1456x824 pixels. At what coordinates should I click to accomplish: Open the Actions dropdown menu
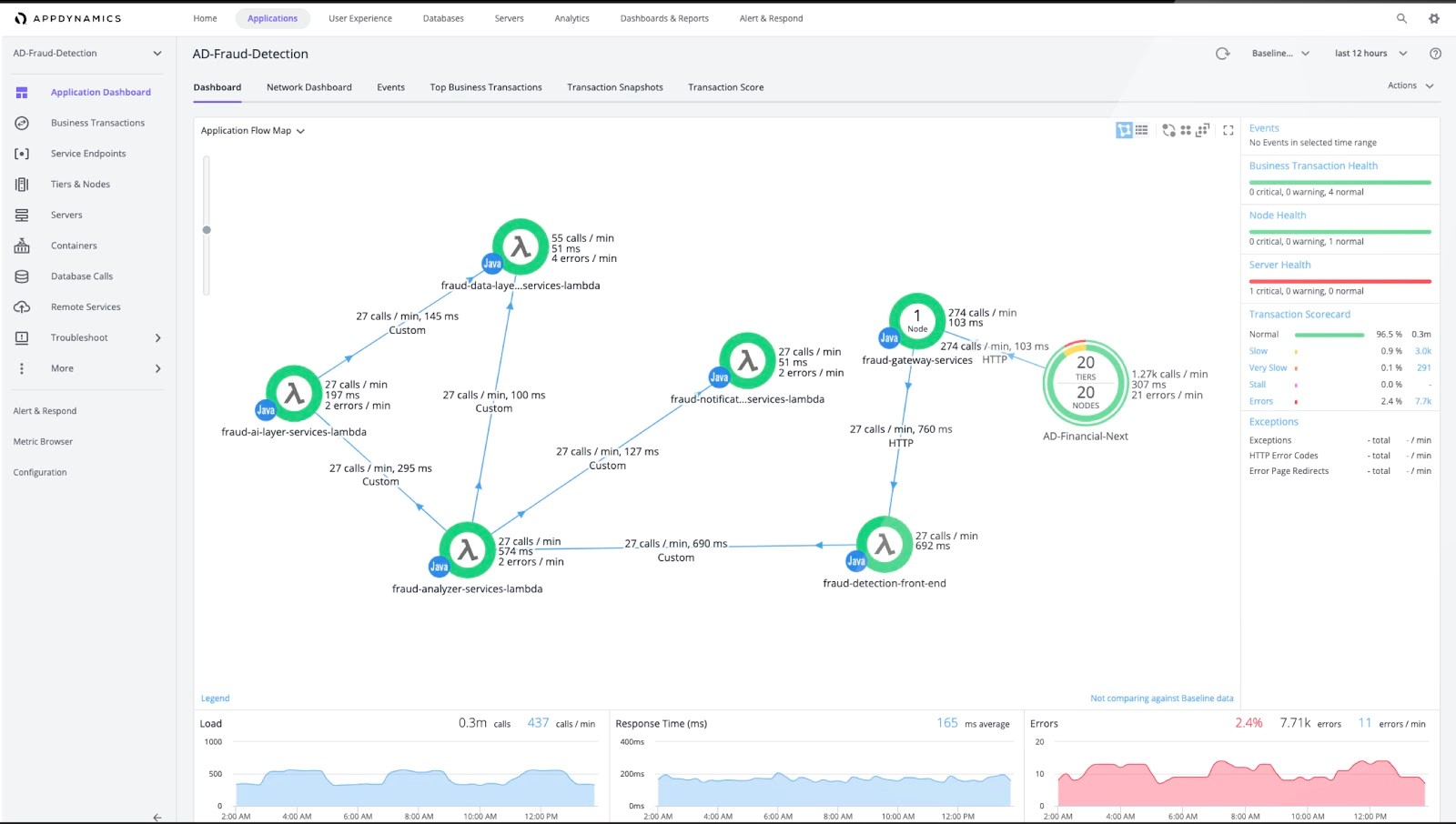click(1410, 85)
